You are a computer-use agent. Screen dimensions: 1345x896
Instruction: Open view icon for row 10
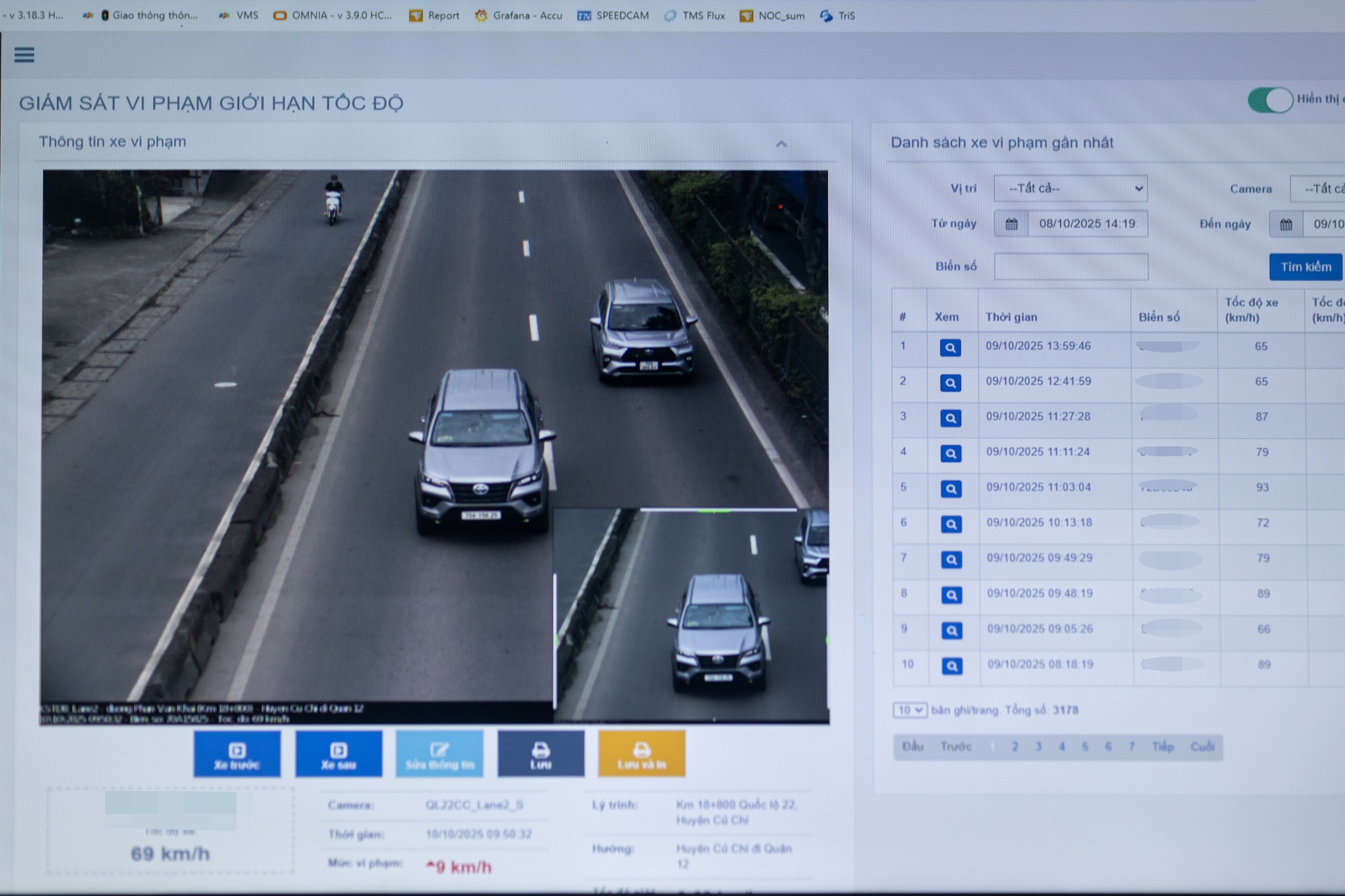click(x=952, y=666)
